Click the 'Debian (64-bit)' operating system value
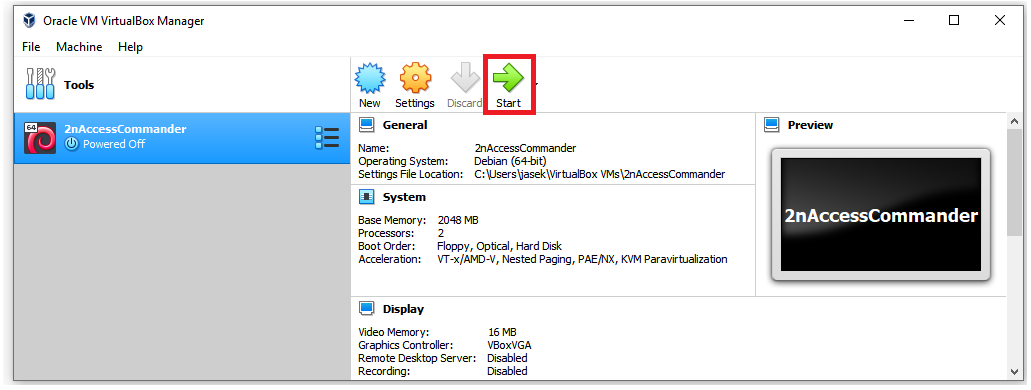Image resolution: width=1031 pixels, height=390 pixels. [x=510, y=161]
